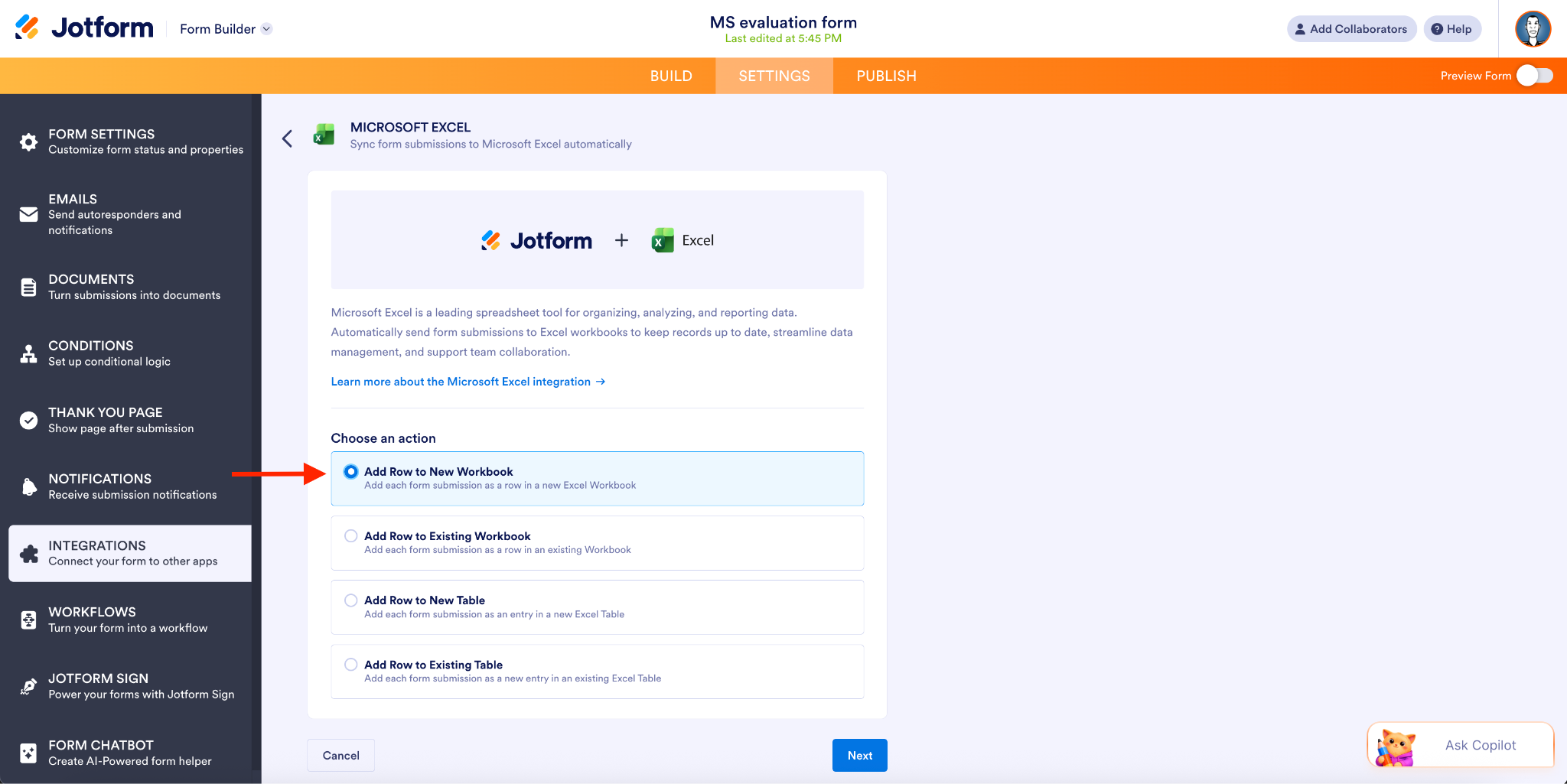Open the Form Builder dropdown

[226, 29]
